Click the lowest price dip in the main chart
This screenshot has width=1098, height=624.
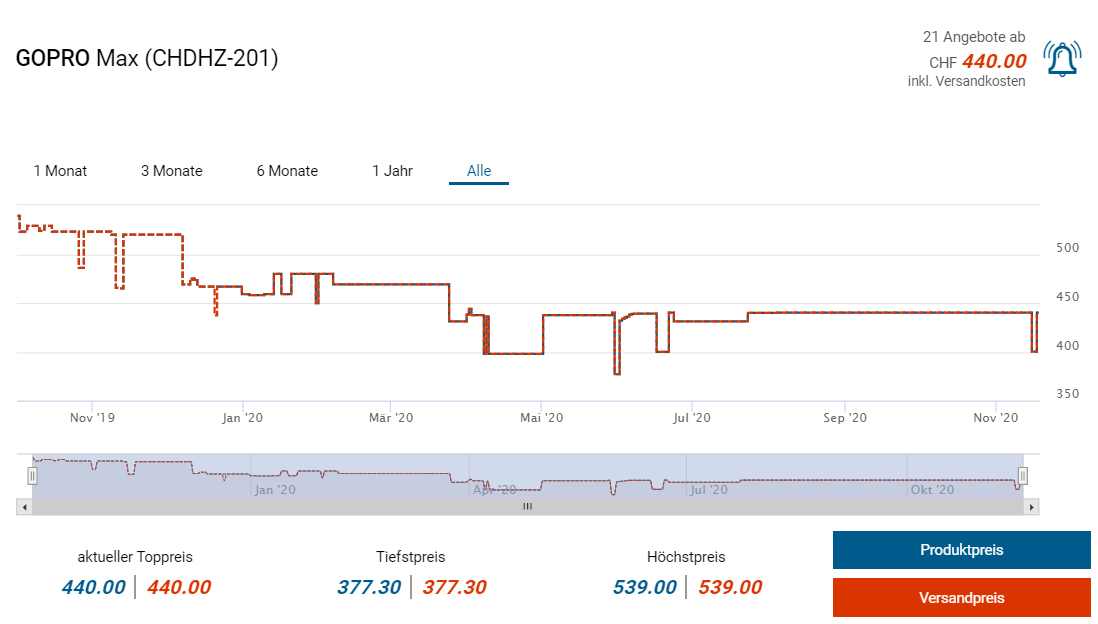[x=617, y=372]
